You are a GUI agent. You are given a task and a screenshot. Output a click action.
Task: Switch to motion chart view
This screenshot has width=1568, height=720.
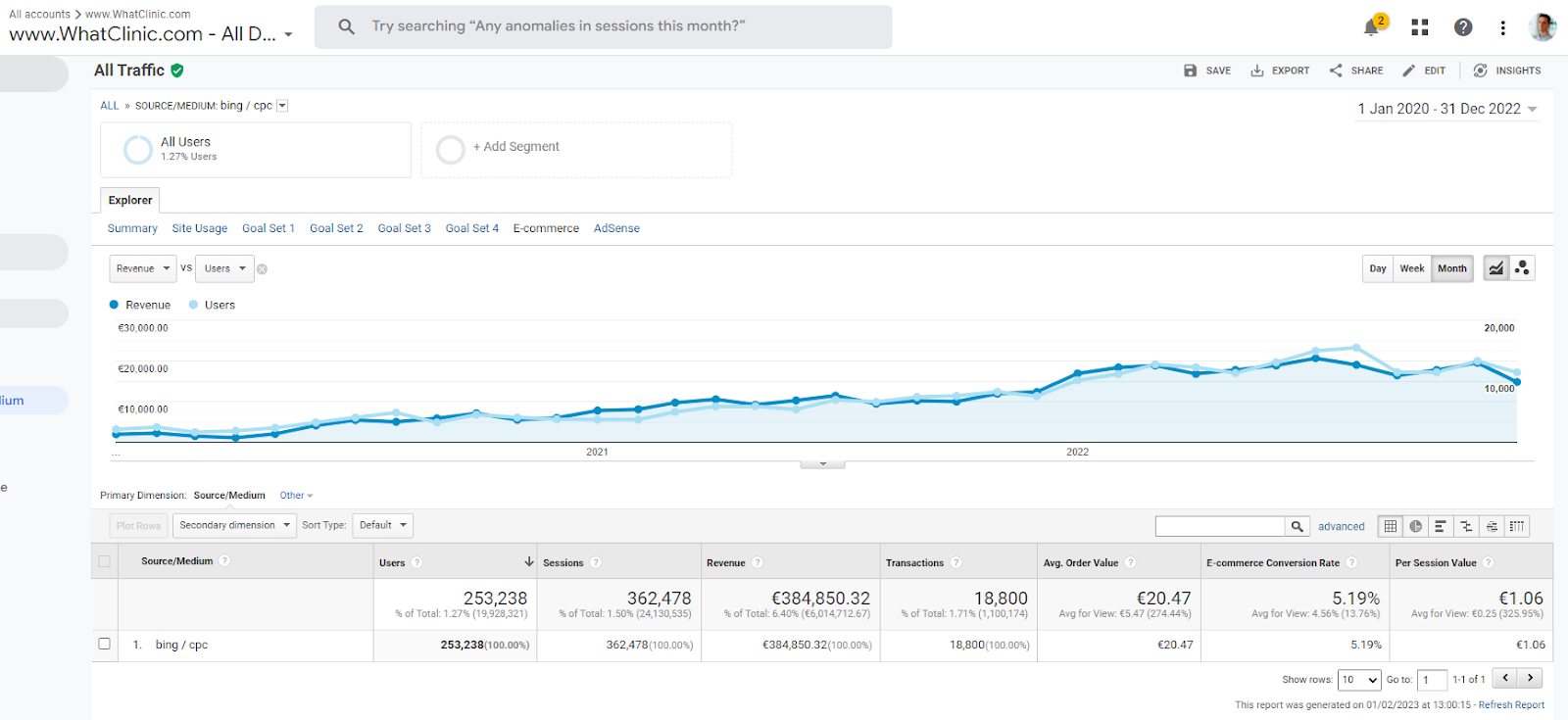tap(1522, 268)
